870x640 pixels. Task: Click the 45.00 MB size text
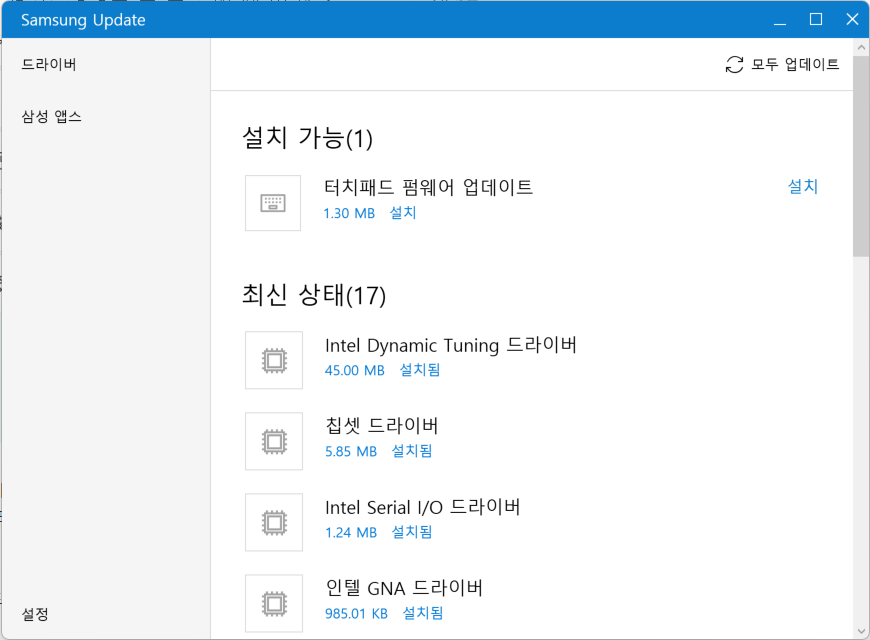point(355,370)
